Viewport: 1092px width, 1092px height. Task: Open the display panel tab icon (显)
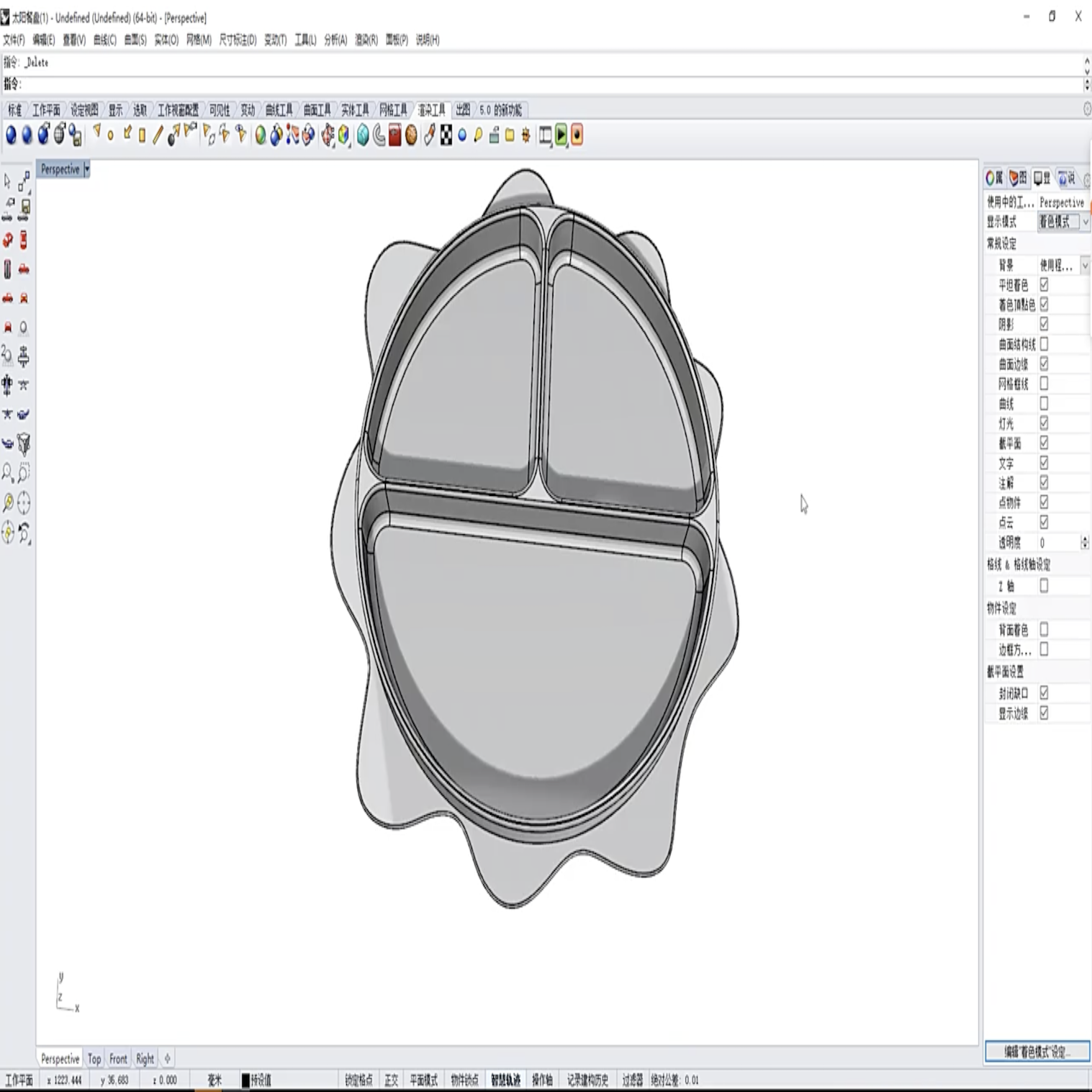tap(1042, 178)
